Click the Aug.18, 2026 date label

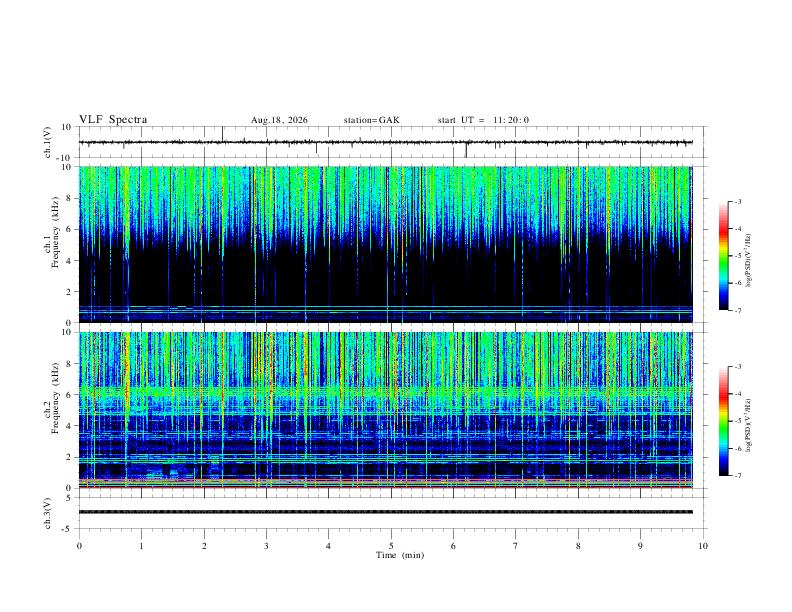click(279, 120)
